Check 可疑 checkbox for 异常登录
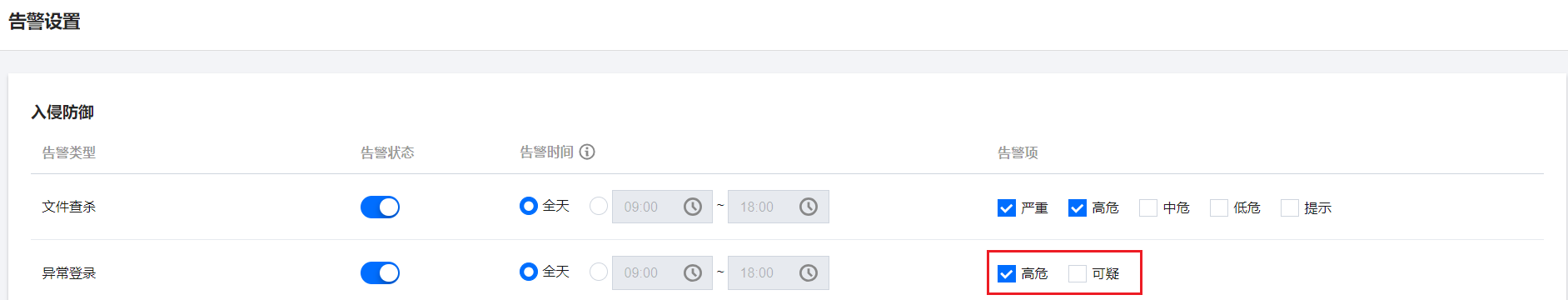The width and height of the screenshot is (1568, 300). [1078, 273]
